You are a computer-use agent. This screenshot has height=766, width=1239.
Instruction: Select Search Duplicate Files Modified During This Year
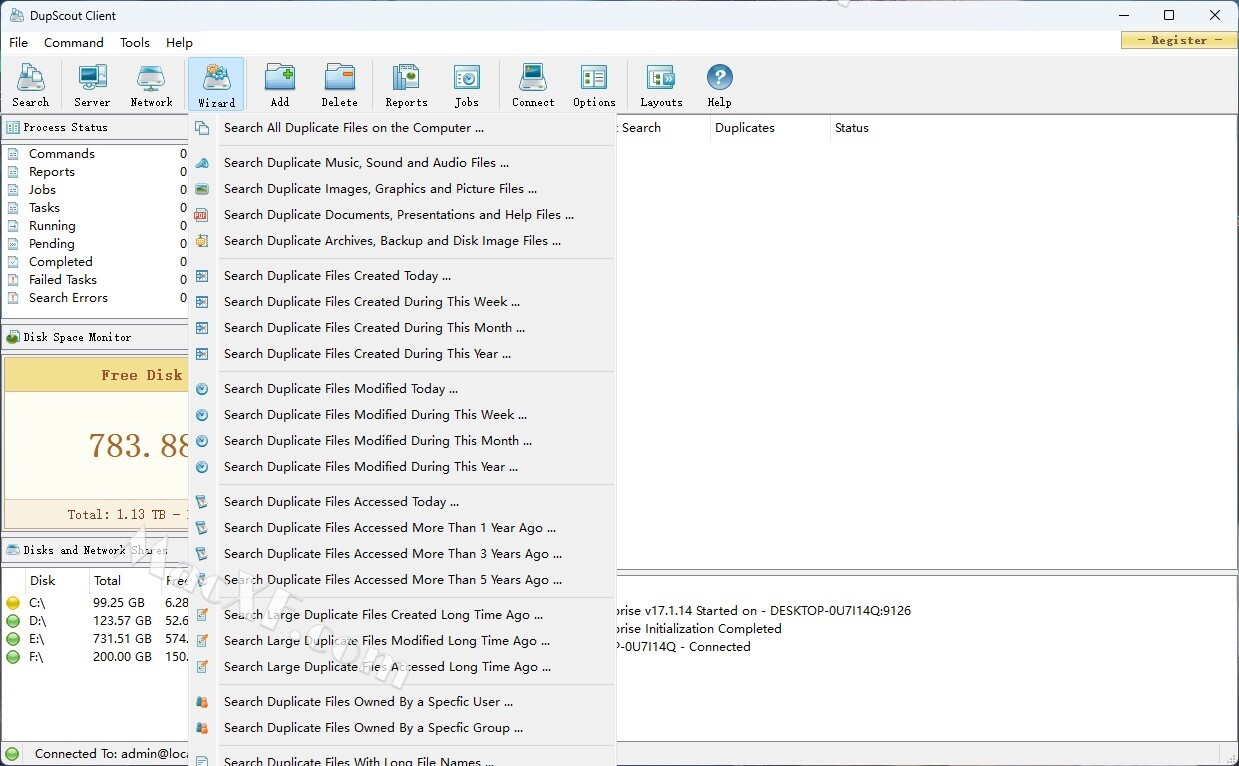click(x=402, y=467)
